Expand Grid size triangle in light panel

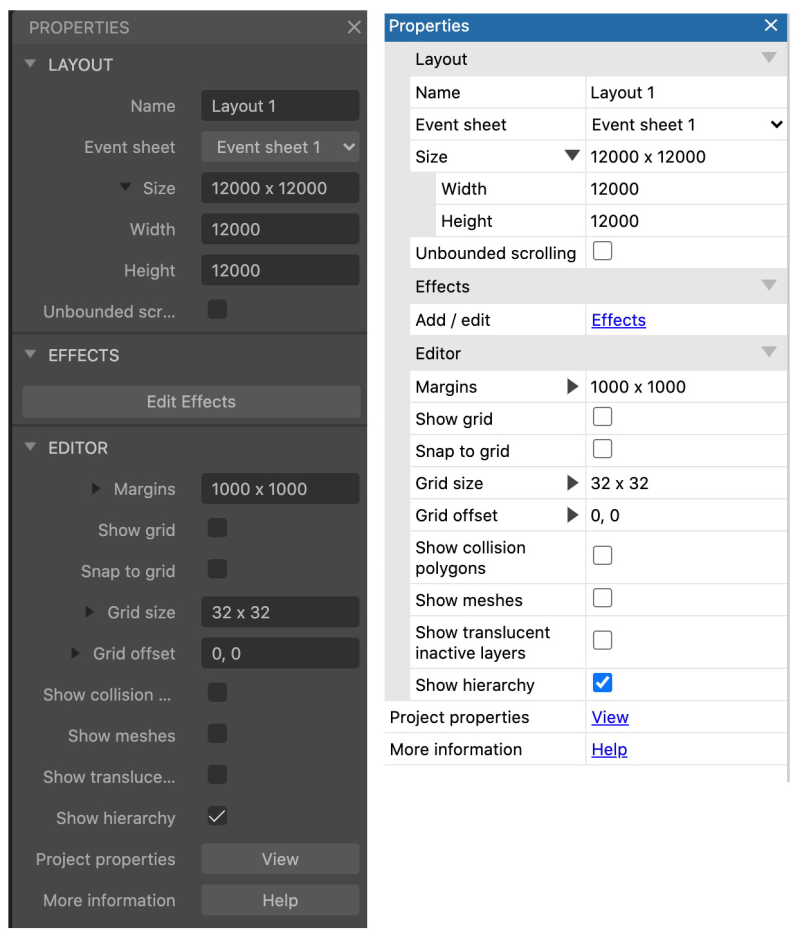pyautogui.click(x=573, y=483)
